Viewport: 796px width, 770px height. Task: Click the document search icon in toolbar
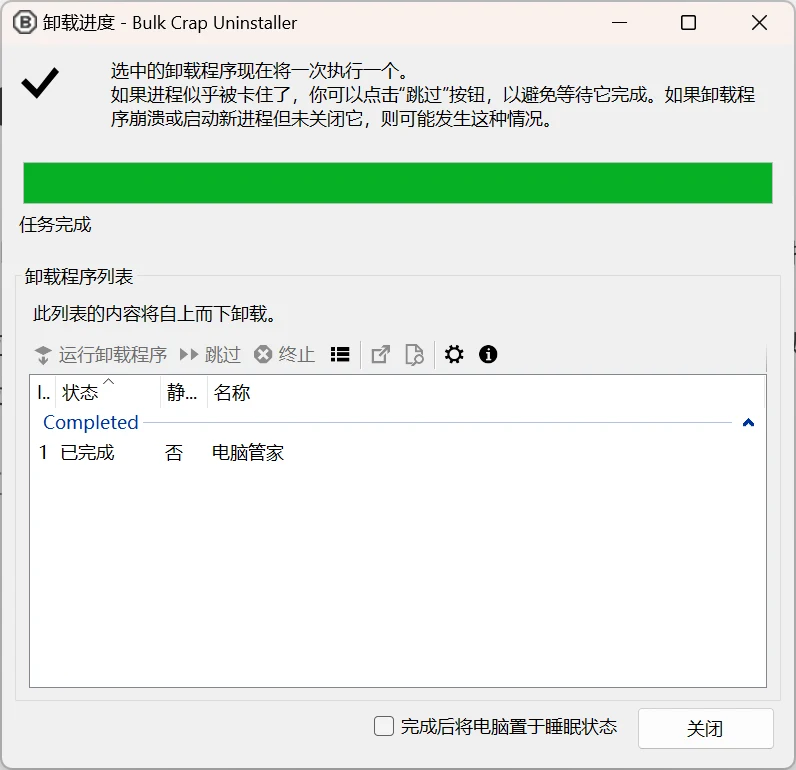[x=414, y=354]
